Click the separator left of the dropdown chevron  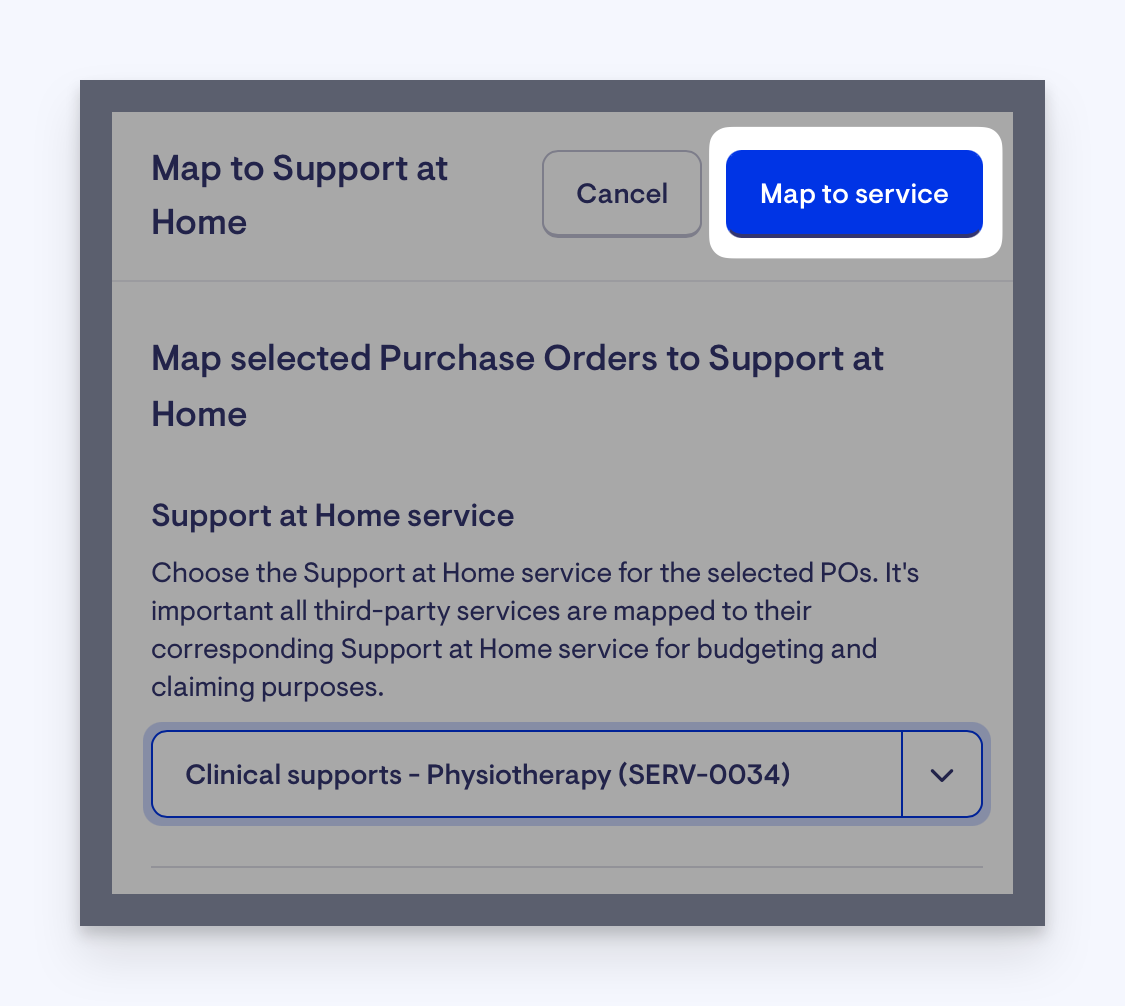coord(902,774)
